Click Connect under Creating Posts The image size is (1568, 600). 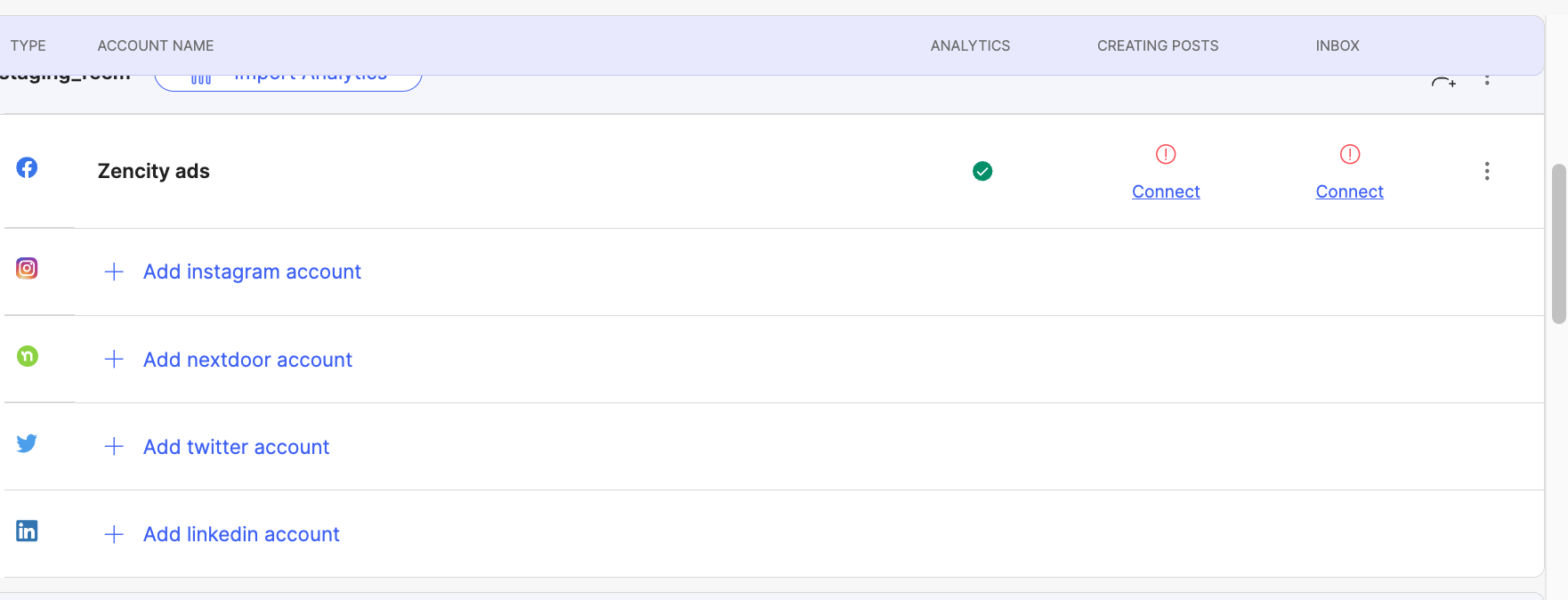(x=1166, y=191)
